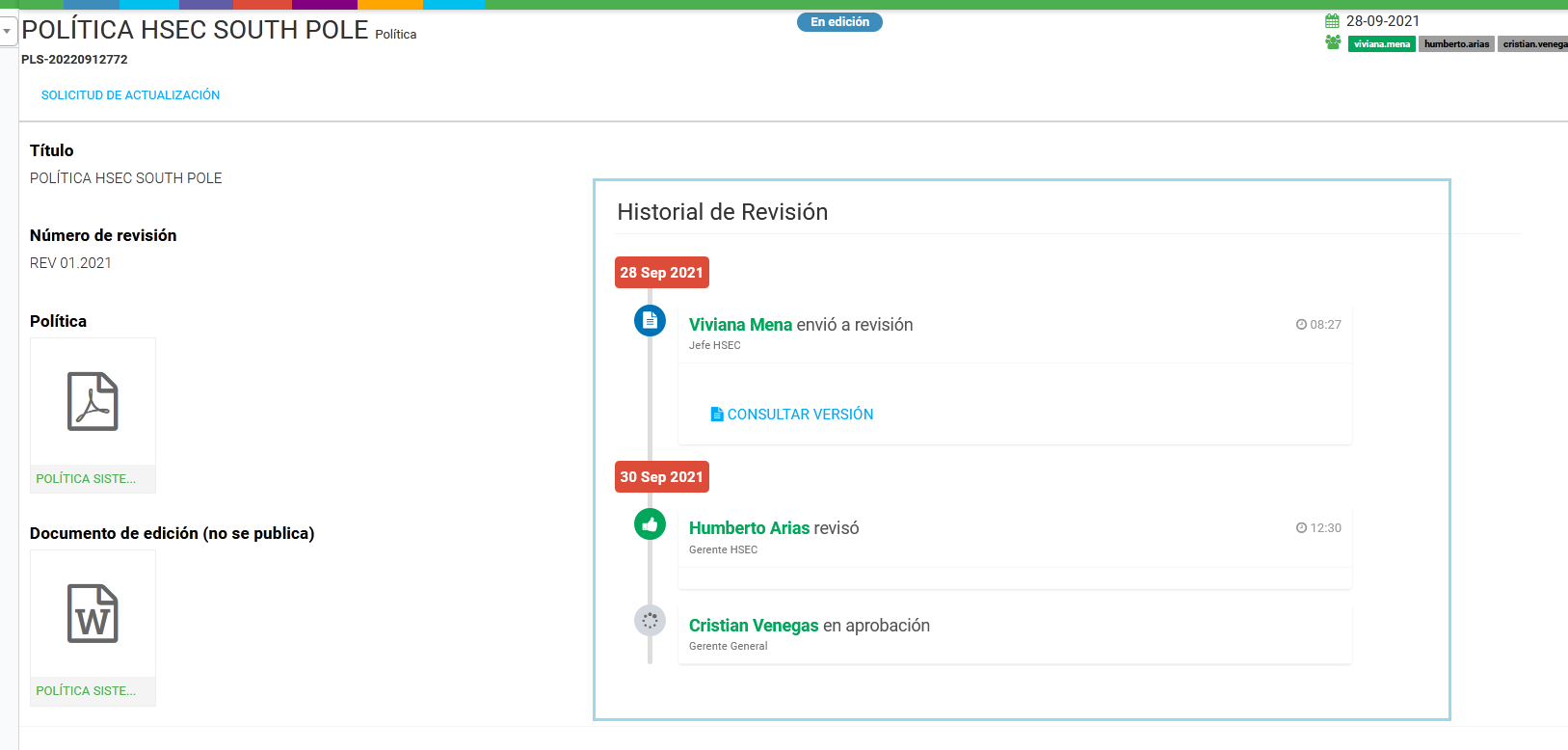Viewport: 1568px width, 750px height.
Task: Click Cristian Venegas name in history
Action: pyautogui.click(x=754, y=626)
